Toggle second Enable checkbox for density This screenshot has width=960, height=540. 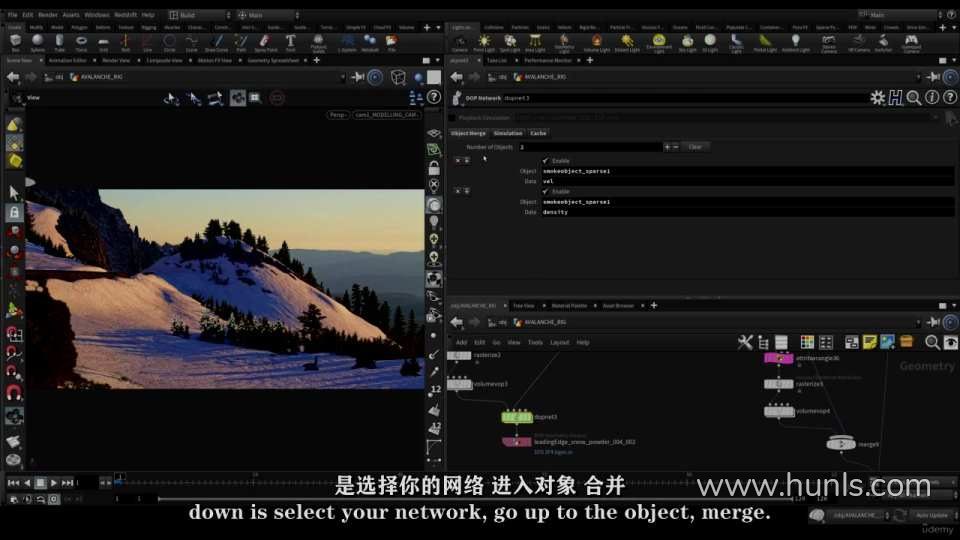(546, 191)
